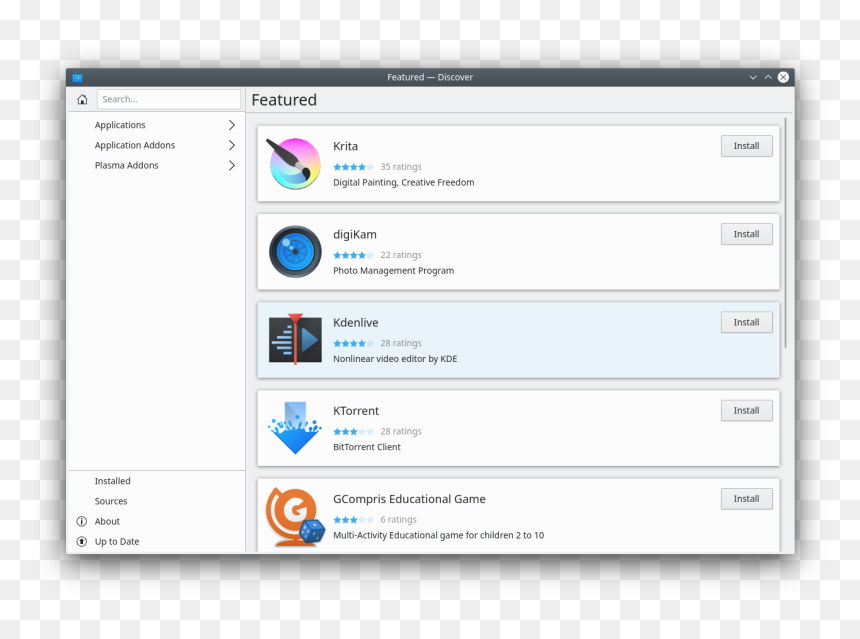Install GCompris Educational Game
The width and height of the screenshot is (860, 639).
pyautogui.click(x=746, y=499)
